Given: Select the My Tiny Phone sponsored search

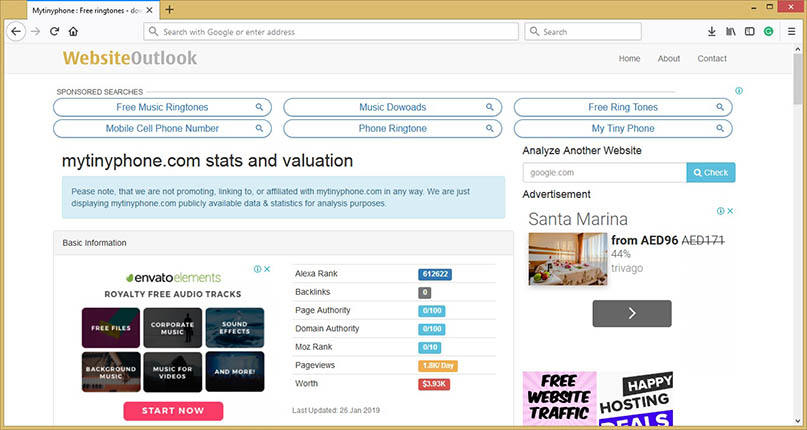Looking at the screenshot, I should point(623,128).
